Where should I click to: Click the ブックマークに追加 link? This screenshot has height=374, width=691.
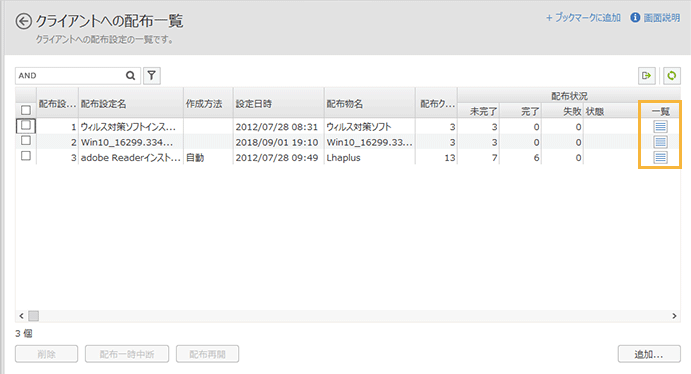click(583, 18)
